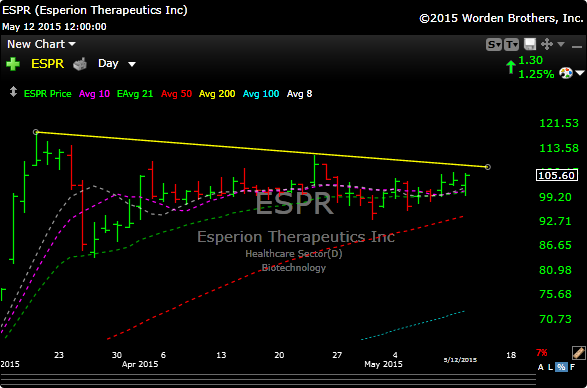
Task: Collapse chart using the dash icon
Action: point(577,46)
